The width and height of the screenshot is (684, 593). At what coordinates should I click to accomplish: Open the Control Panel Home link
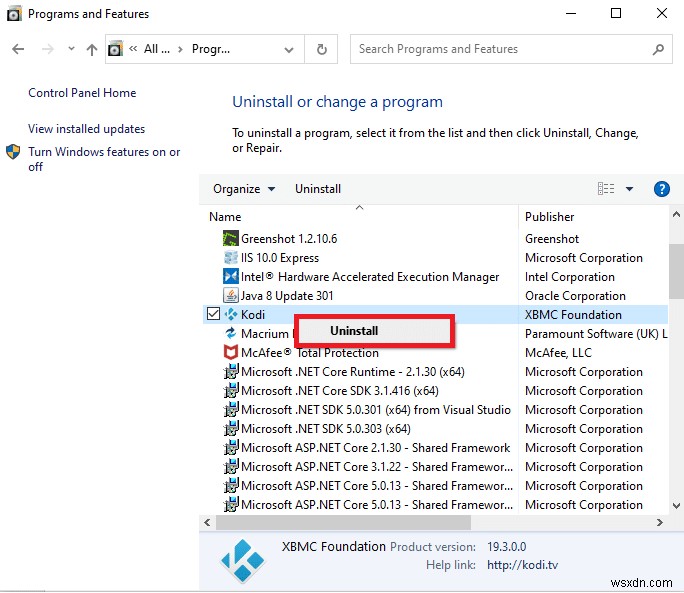coord(82,93)
